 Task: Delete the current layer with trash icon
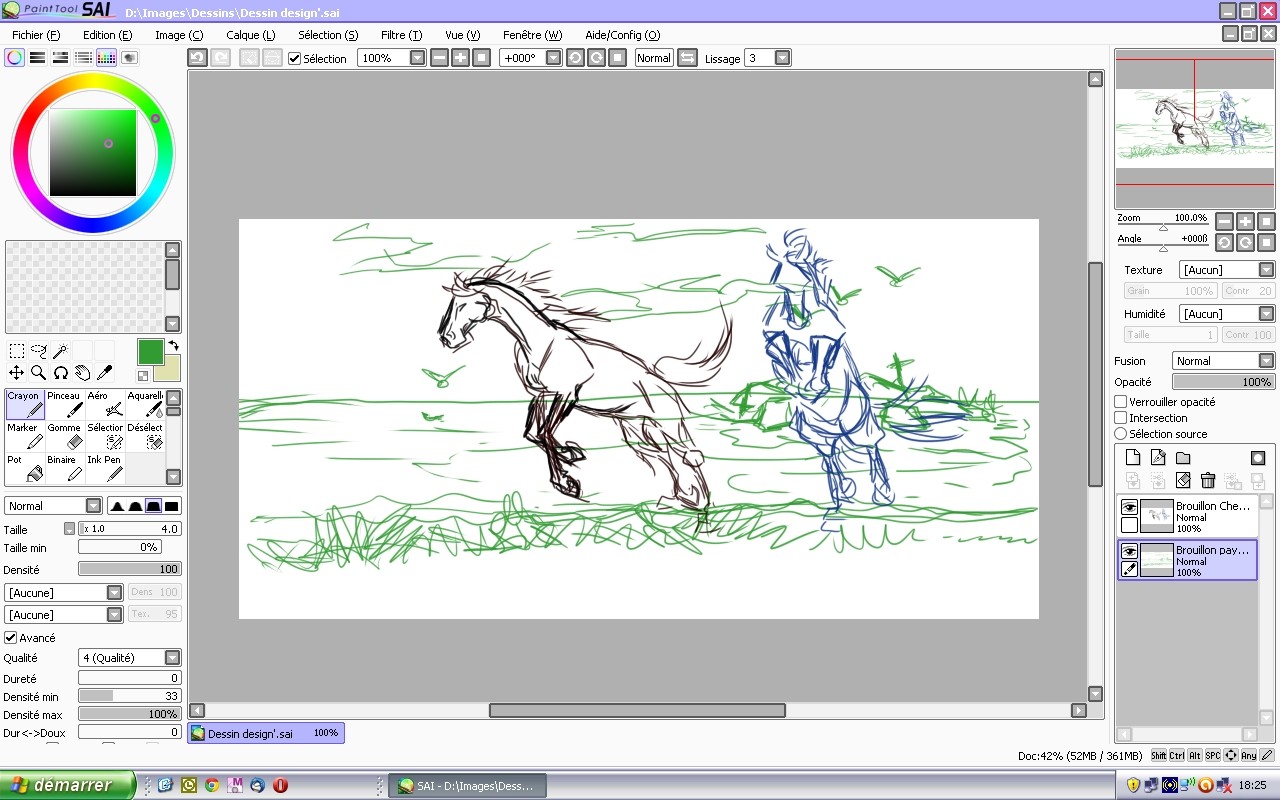click(x=1208, y=481)
